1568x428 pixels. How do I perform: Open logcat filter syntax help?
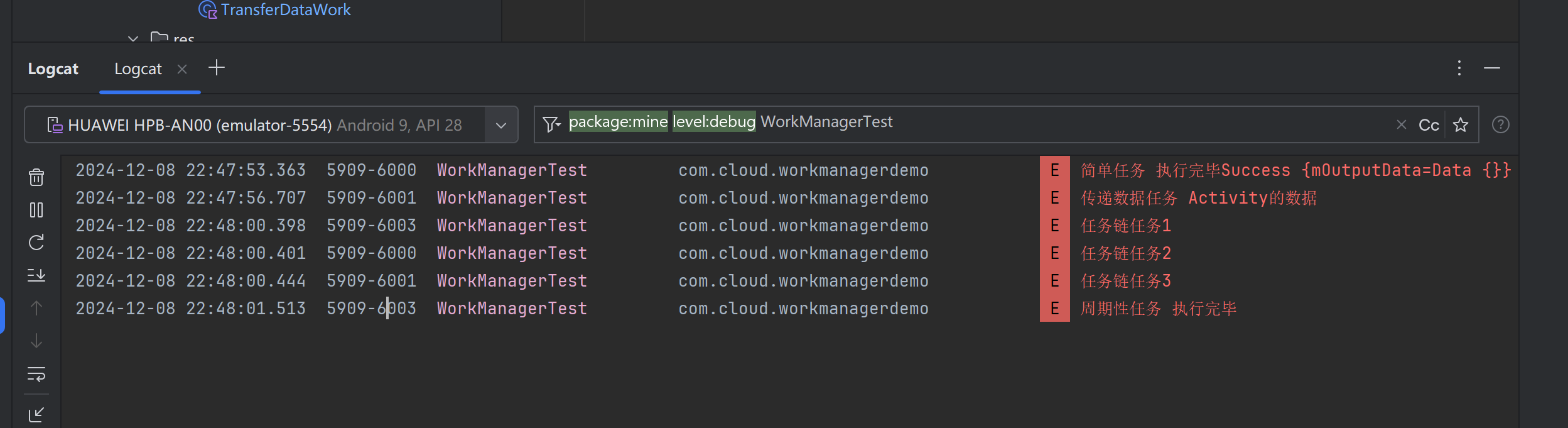coord(1500,125)
